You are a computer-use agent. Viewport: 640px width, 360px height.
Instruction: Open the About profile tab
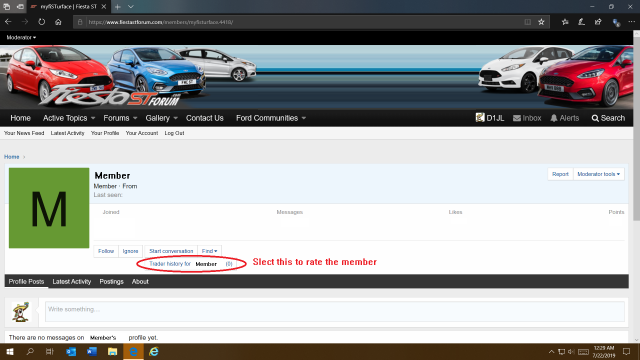(140, 282)
